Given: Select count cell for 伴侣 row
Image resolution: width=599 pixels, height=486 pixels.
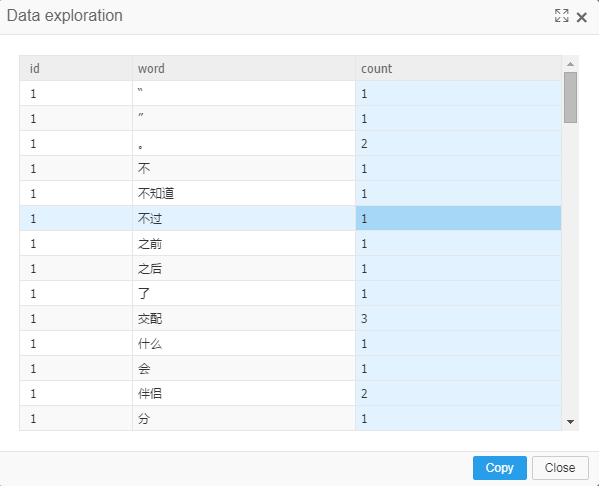Looking at the screenshot, I should point(458,393).
